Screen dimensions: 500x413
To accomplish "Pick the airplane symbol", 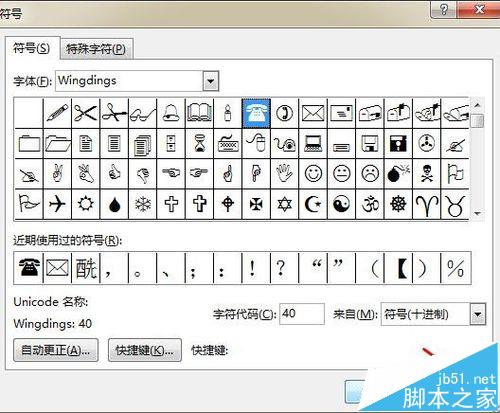I will [57, 204].
